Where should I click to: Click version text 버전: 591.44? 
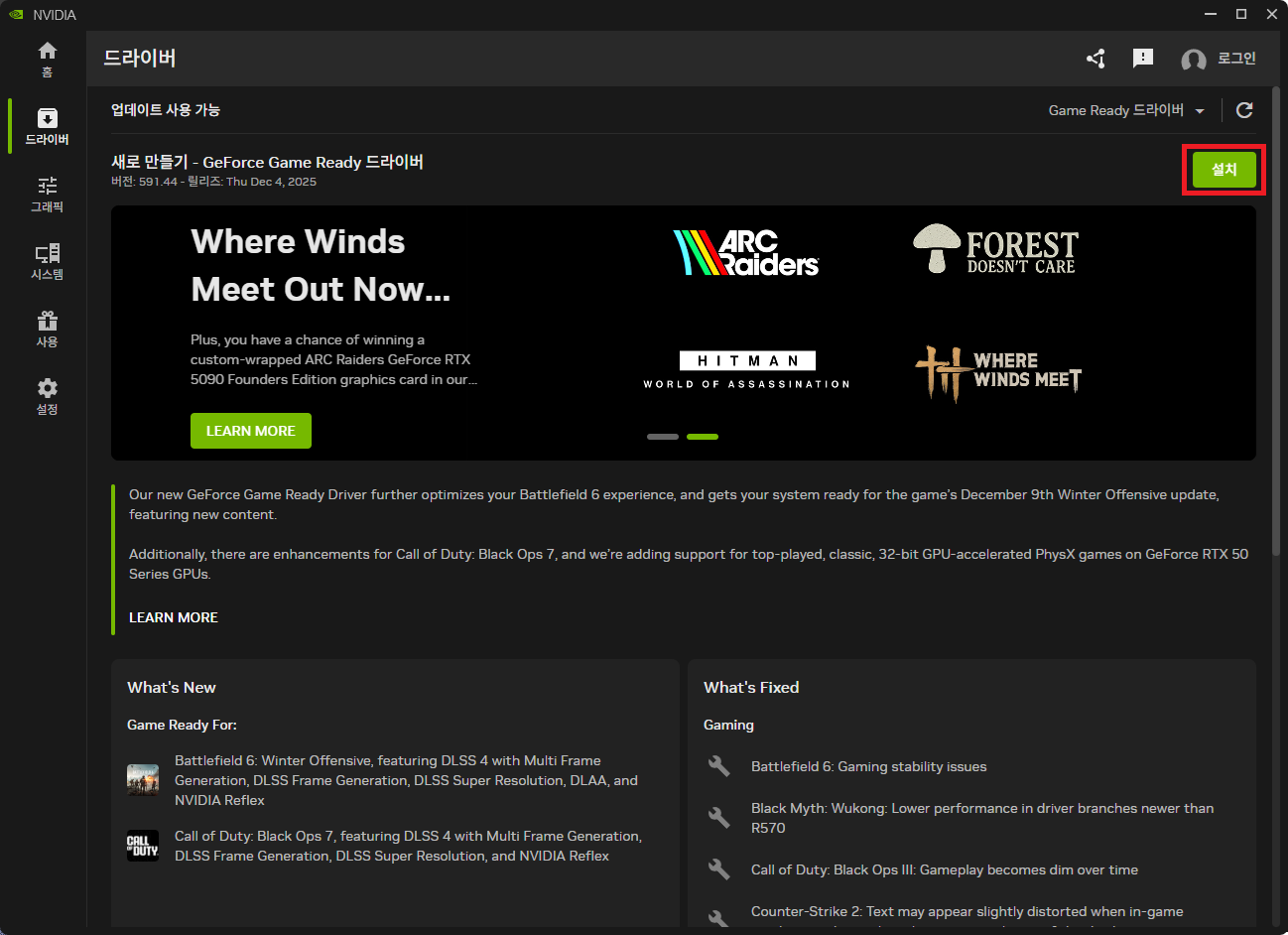pos(145,182)
